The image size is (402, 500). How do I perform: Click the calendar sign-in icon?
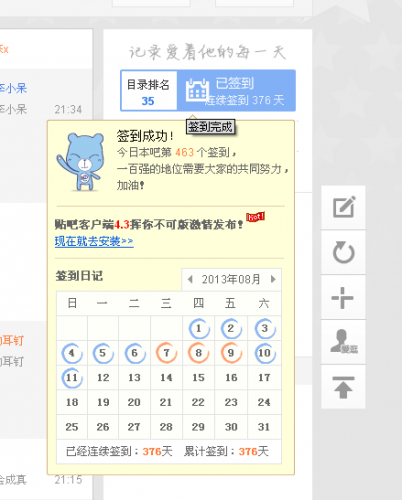[197, 90]
